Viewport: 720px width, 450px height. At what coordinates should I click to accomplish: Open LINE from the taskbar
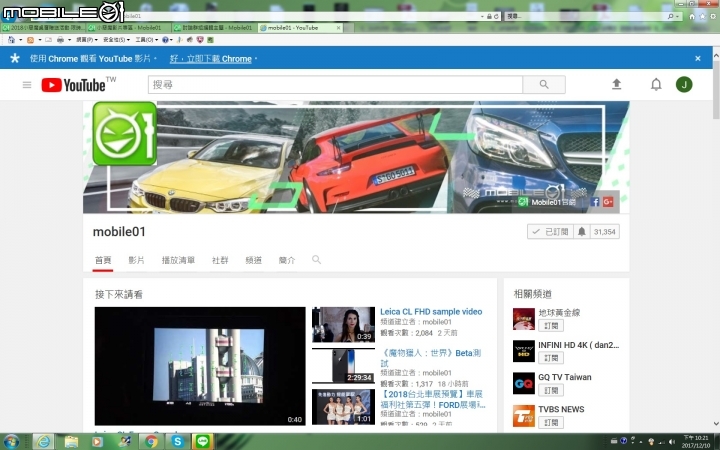(203, 442)
